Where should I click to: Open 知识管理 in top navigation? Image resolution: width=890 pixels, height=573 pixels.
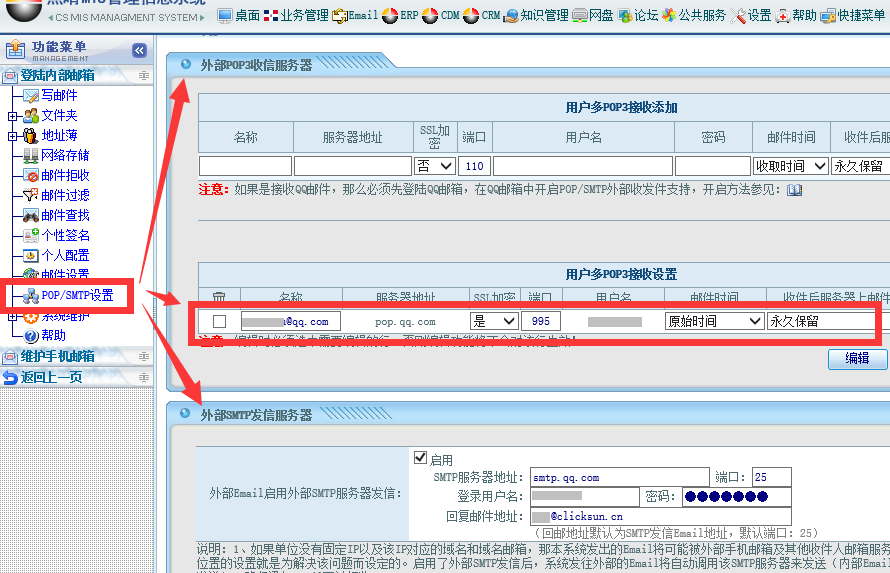coord(536,15)
